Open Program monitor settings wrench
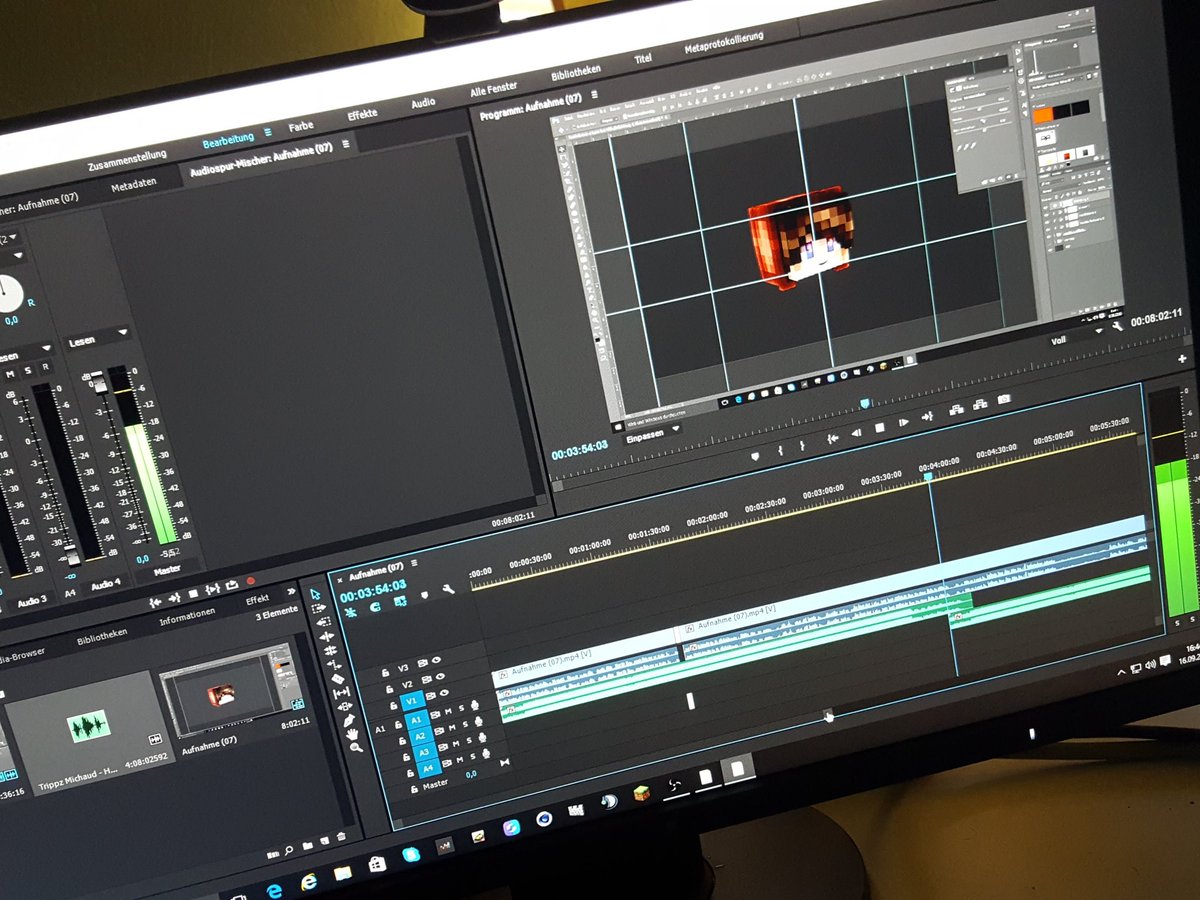 point(1117,328)
